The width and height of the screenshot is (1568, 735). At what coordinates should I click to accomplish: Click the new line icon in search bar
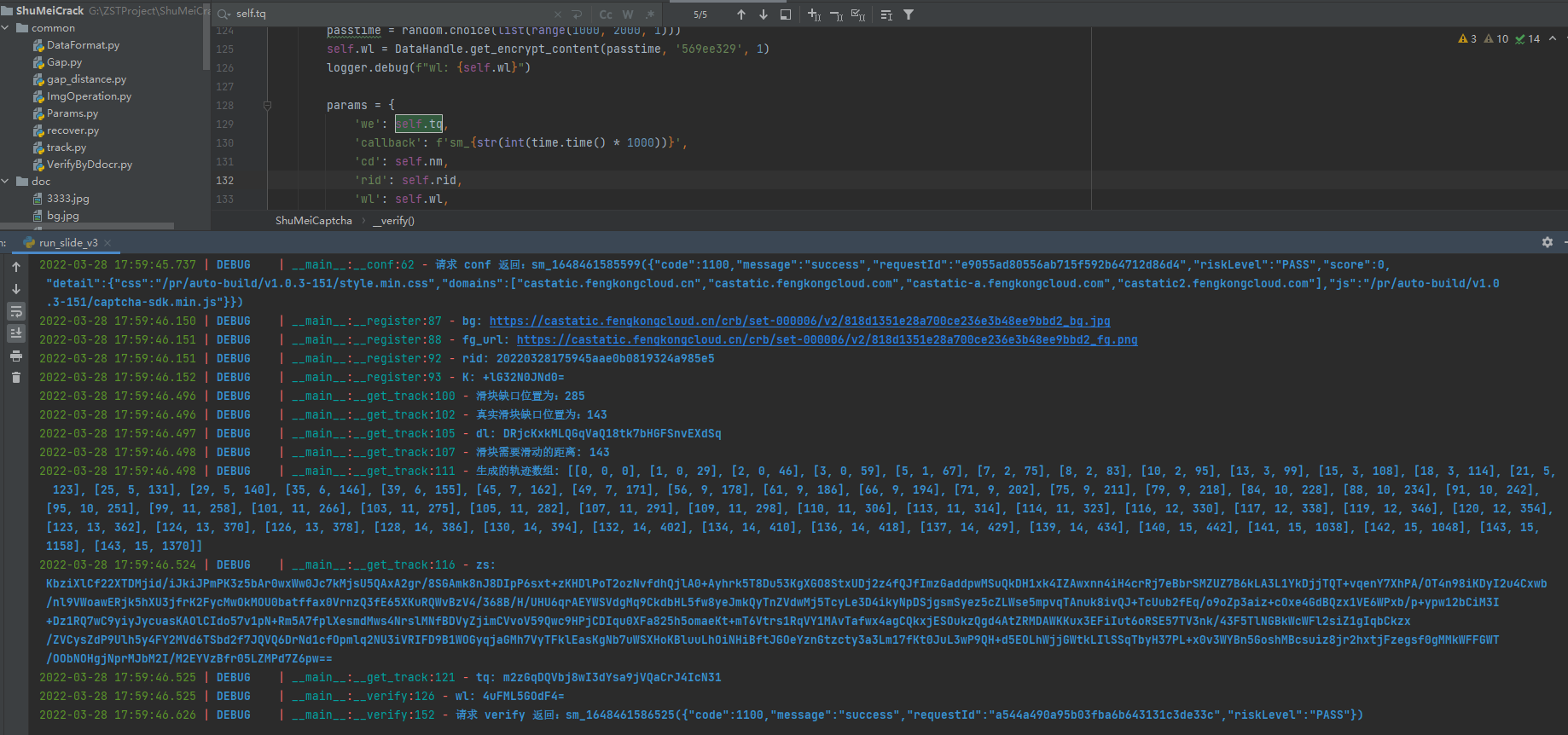(578, 14)
